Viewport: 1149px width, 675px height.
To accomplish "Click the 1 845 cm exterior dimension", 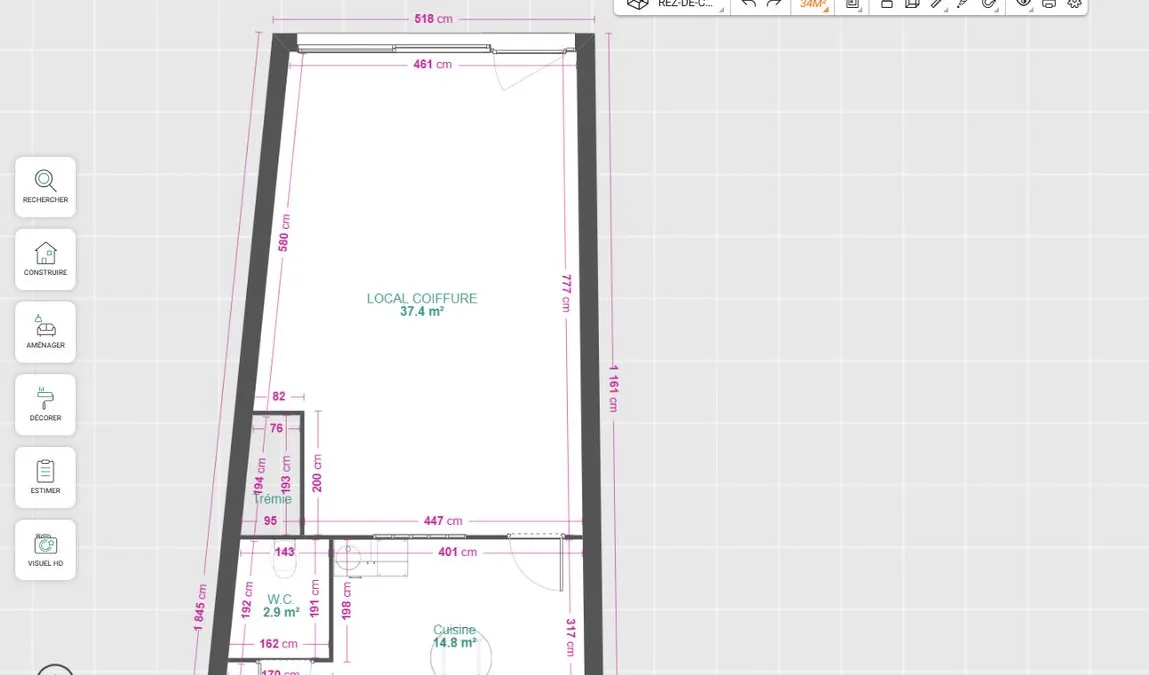I will pyautogui.click(x=200, y=608).
